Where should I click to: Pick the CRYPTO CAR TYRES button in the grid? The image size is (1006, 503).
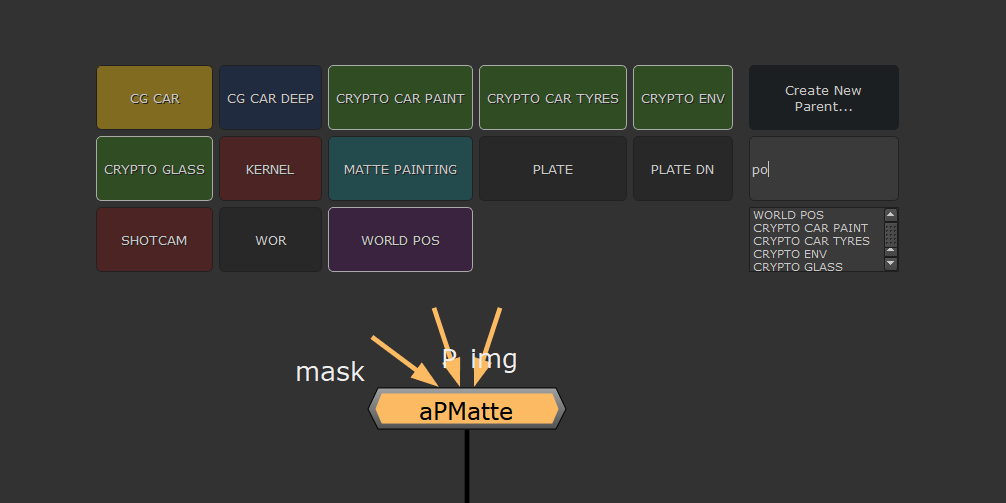pos(552,98)
